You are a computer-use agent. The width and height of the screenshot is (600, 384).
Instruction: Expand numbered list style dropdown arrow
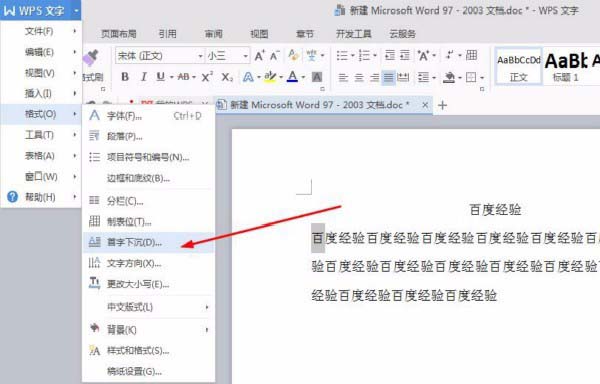pyautogui.click(x=375, y=56)
